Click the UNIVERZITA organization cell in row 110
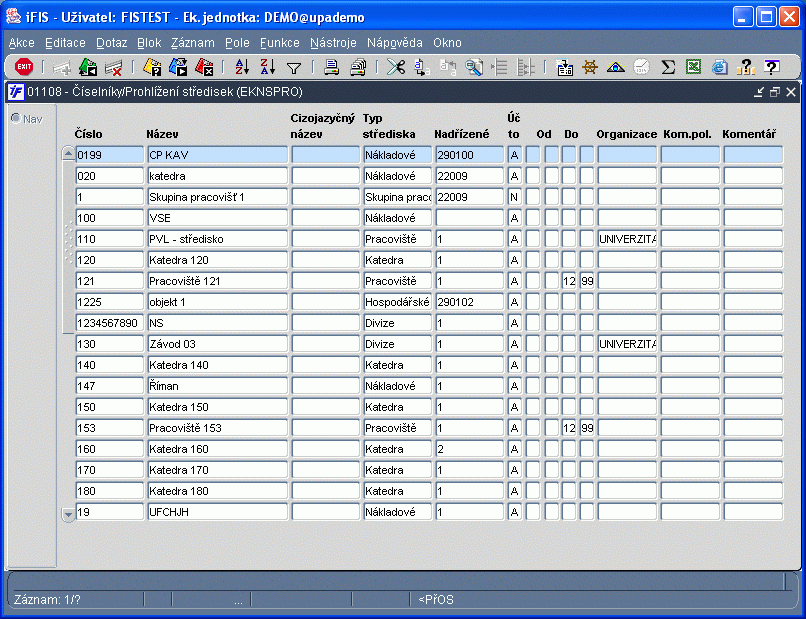 pos(627,239)
